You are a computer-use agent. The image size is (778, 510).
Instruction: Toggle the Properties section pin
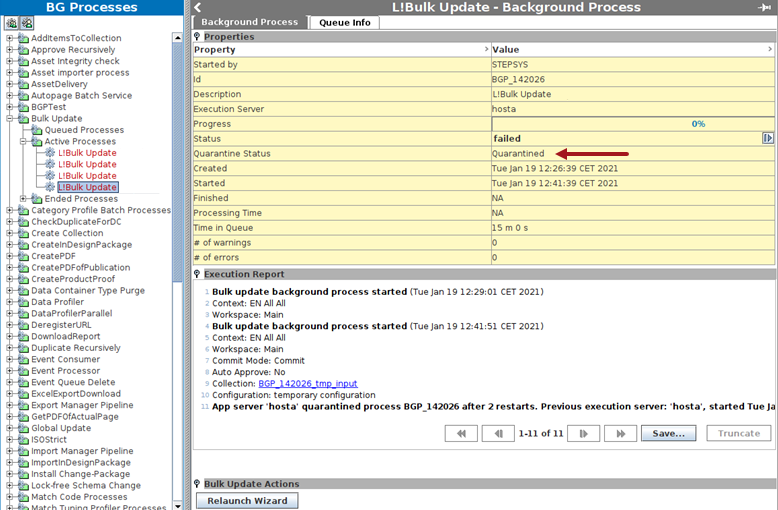pyautogui.click(x=198, y=37)
